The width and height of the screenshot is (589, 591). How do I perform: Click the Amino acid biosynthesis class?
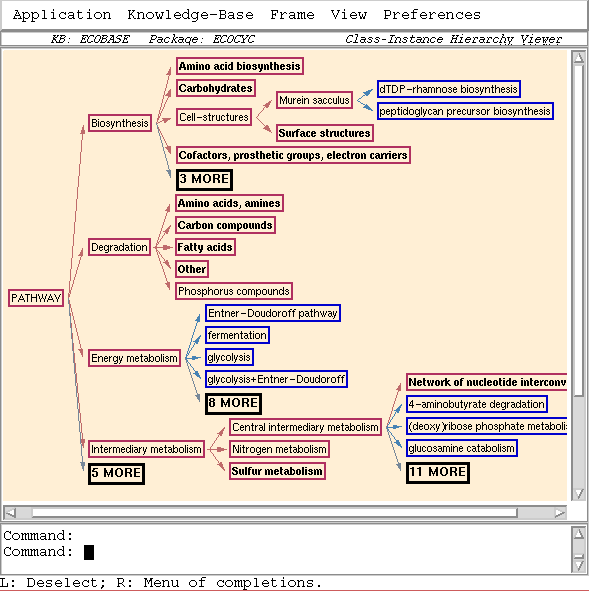[240, 66]
